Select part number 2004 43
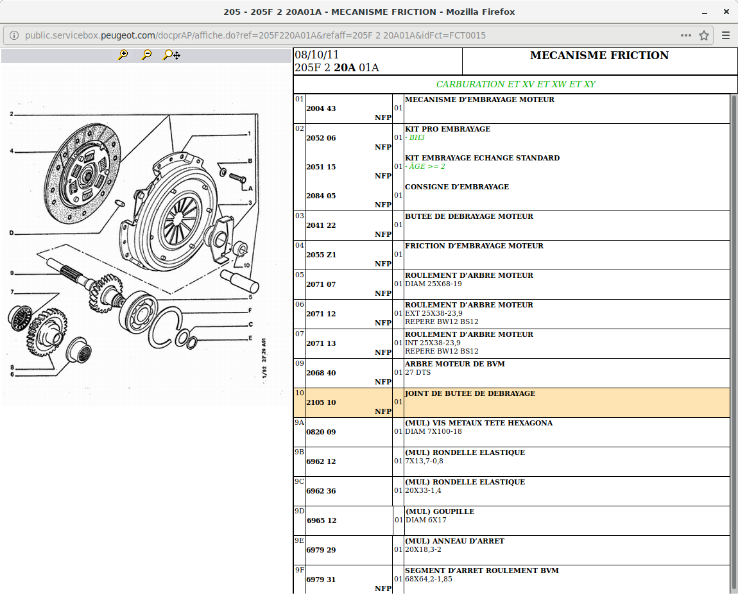 (x=321, y=109)
